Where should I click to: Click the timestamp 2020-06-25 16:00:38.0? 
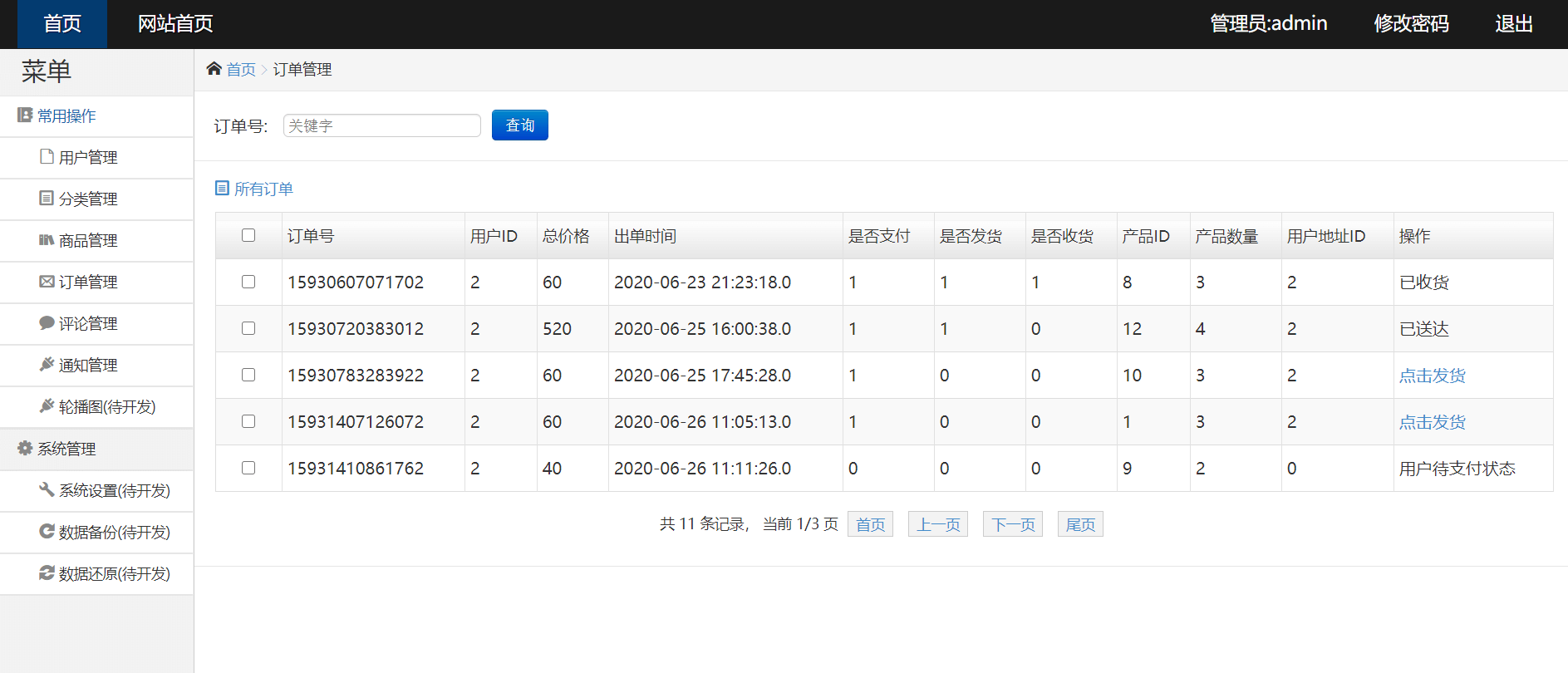(x=702, y=329)
